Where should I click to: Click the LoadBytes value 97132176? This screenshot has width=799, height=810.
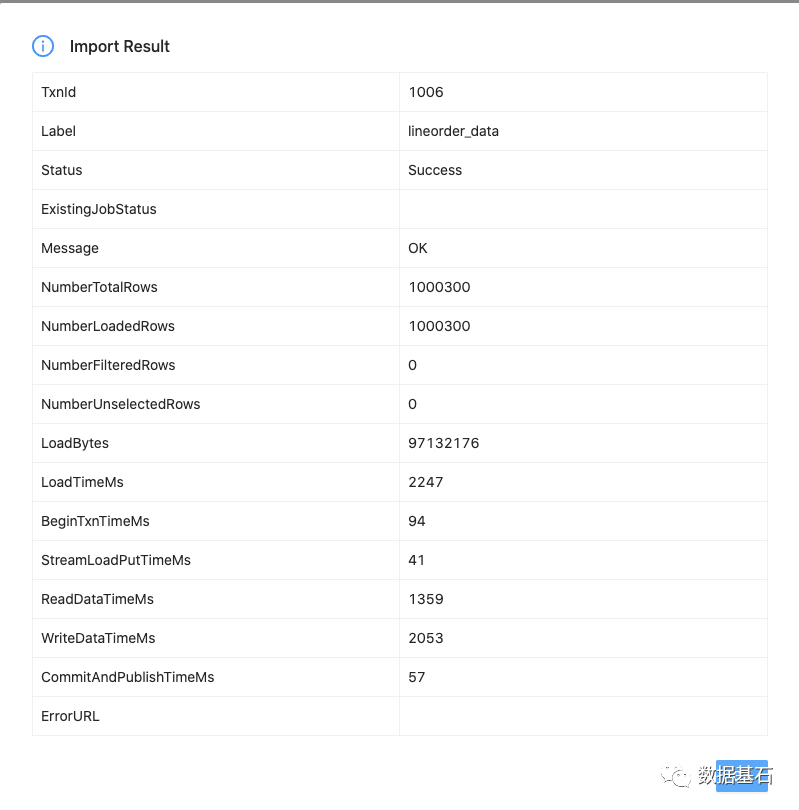[444, 443]
